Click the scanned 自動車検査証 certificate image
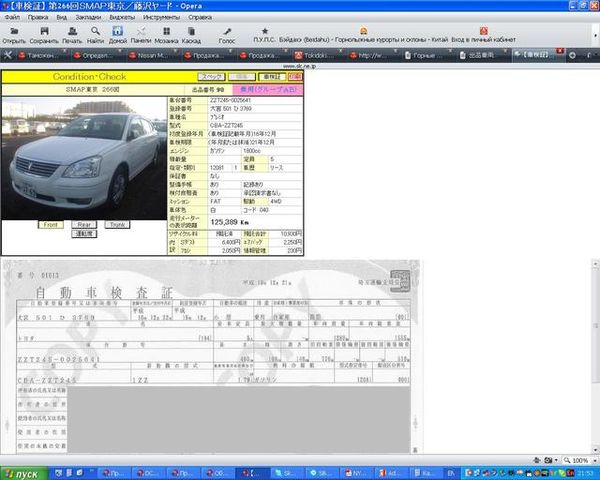Screen dimensions: 600x480 click(x=211, y=356)
